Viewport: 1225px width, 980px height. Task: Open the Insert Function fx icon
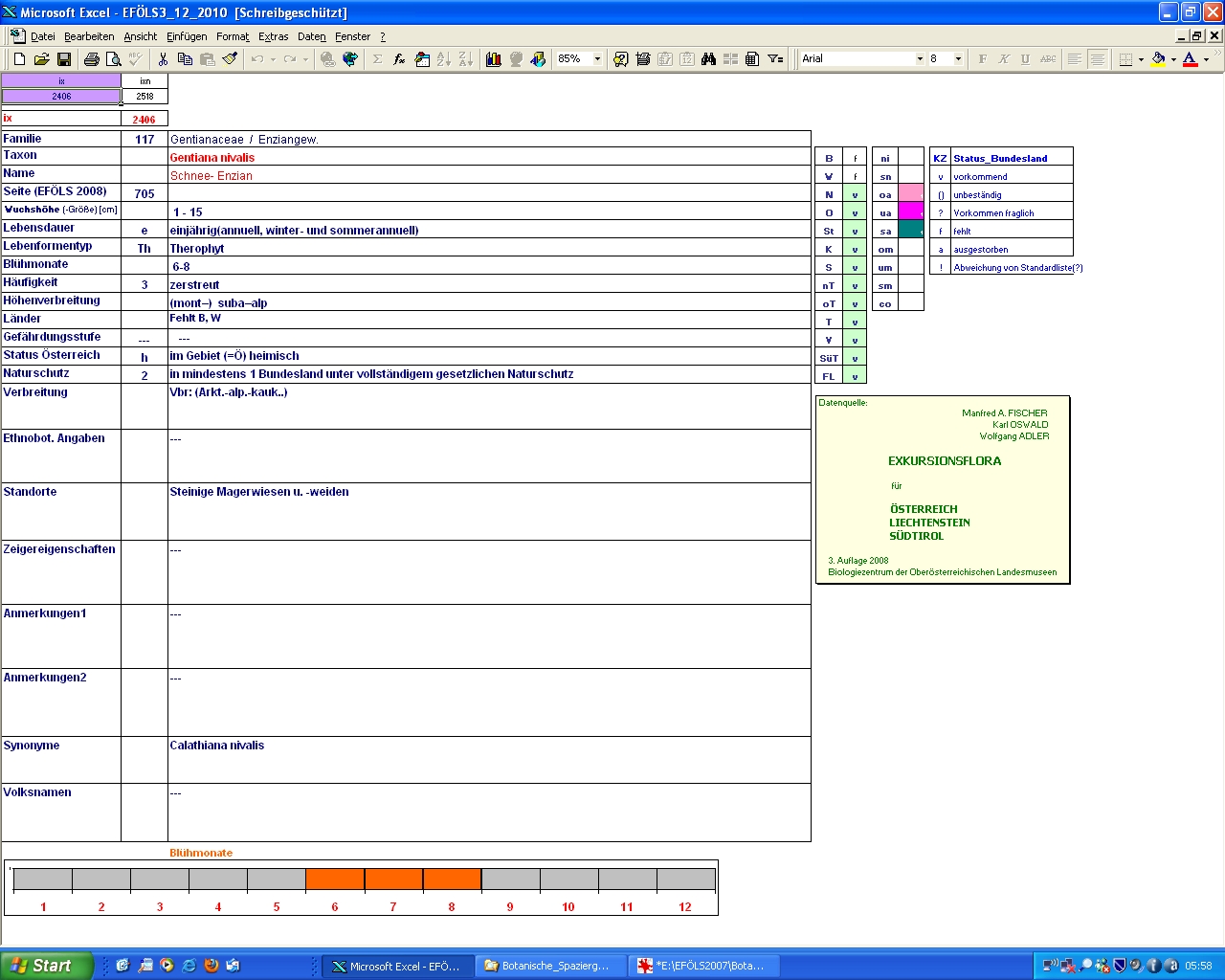(400, 59)
